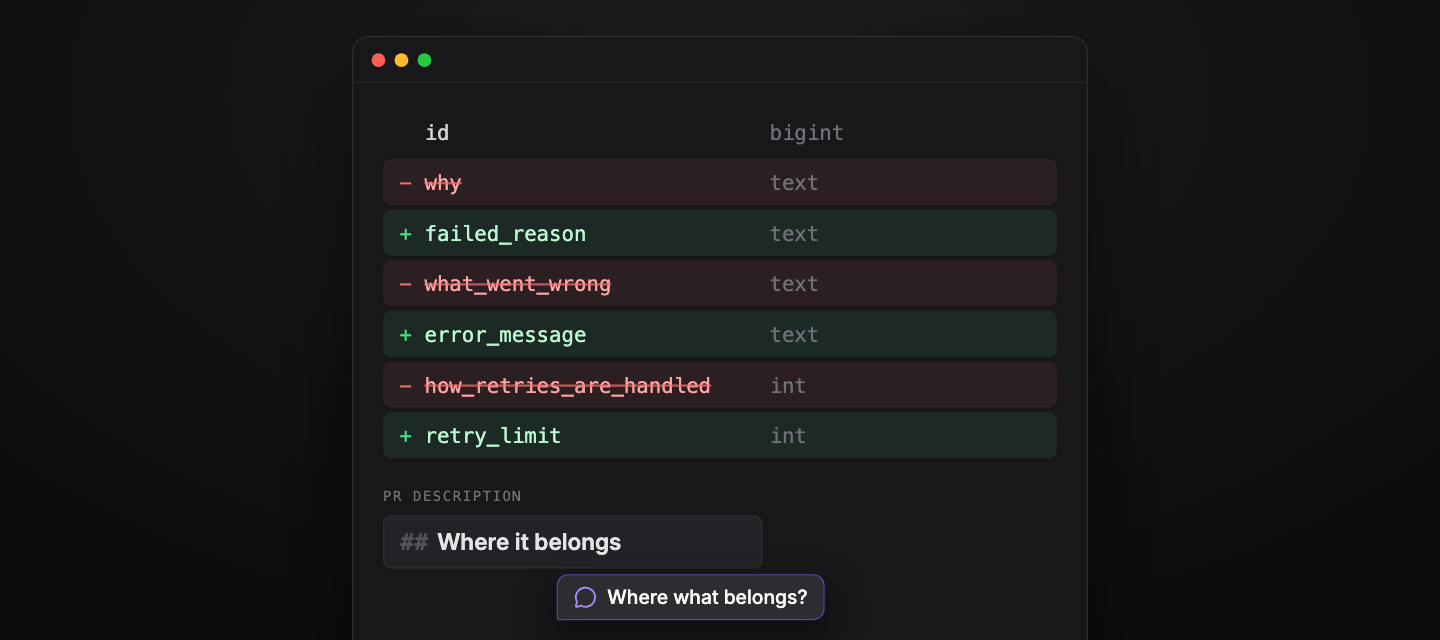
Task: Click the 'text' type in the what_went_wrong row
Action: pos(794,284)
